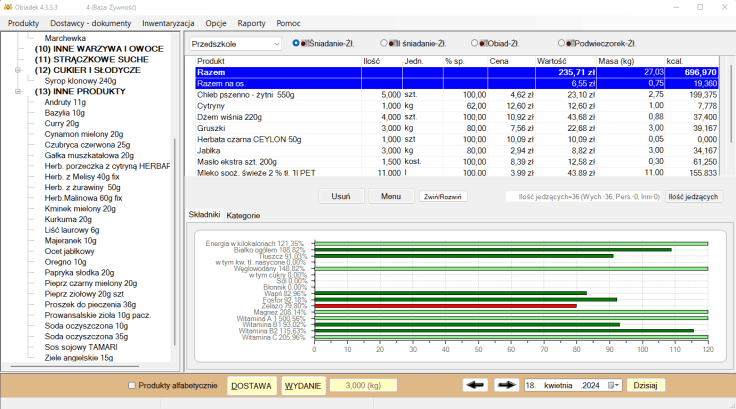Click the Ilość jedzących button

click(x=693, y=196)
